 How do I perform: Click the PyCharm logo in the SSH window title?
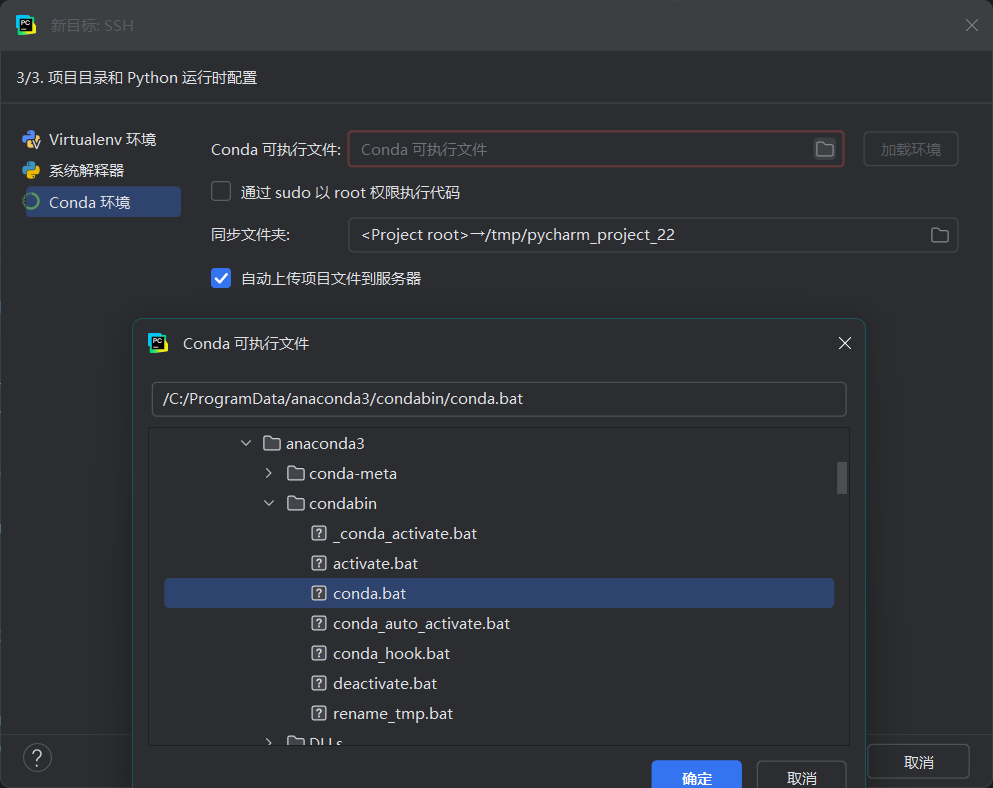coord(26,25)
